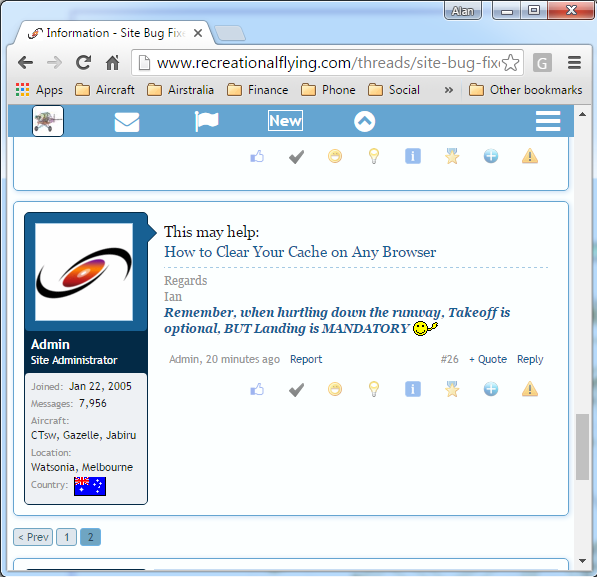The width and height of the screenshot is (597, 577).
Task: Click the New posts icon
Action: [x=285, y=121]
